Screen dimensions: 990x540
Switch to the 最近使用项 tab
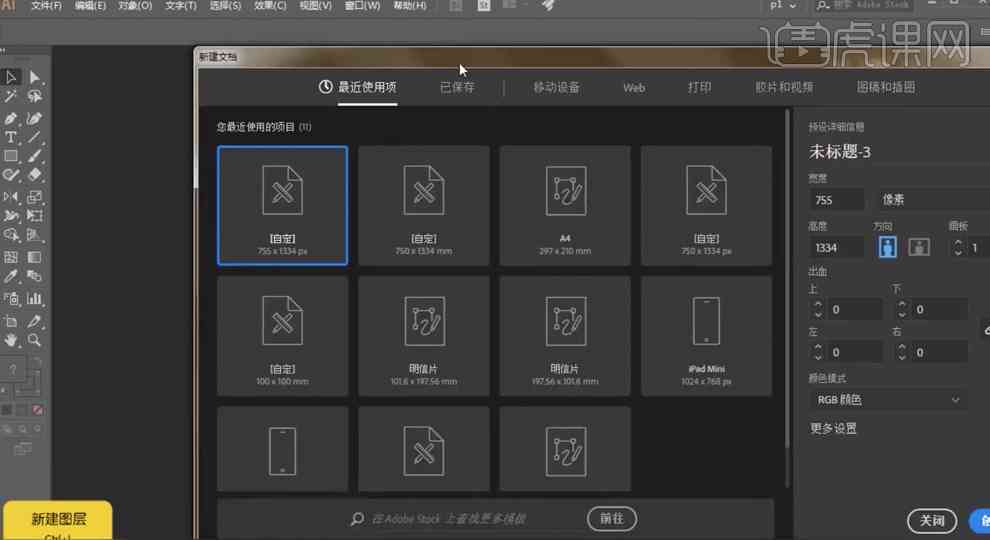pyautogui.click(x=358, y=87)
